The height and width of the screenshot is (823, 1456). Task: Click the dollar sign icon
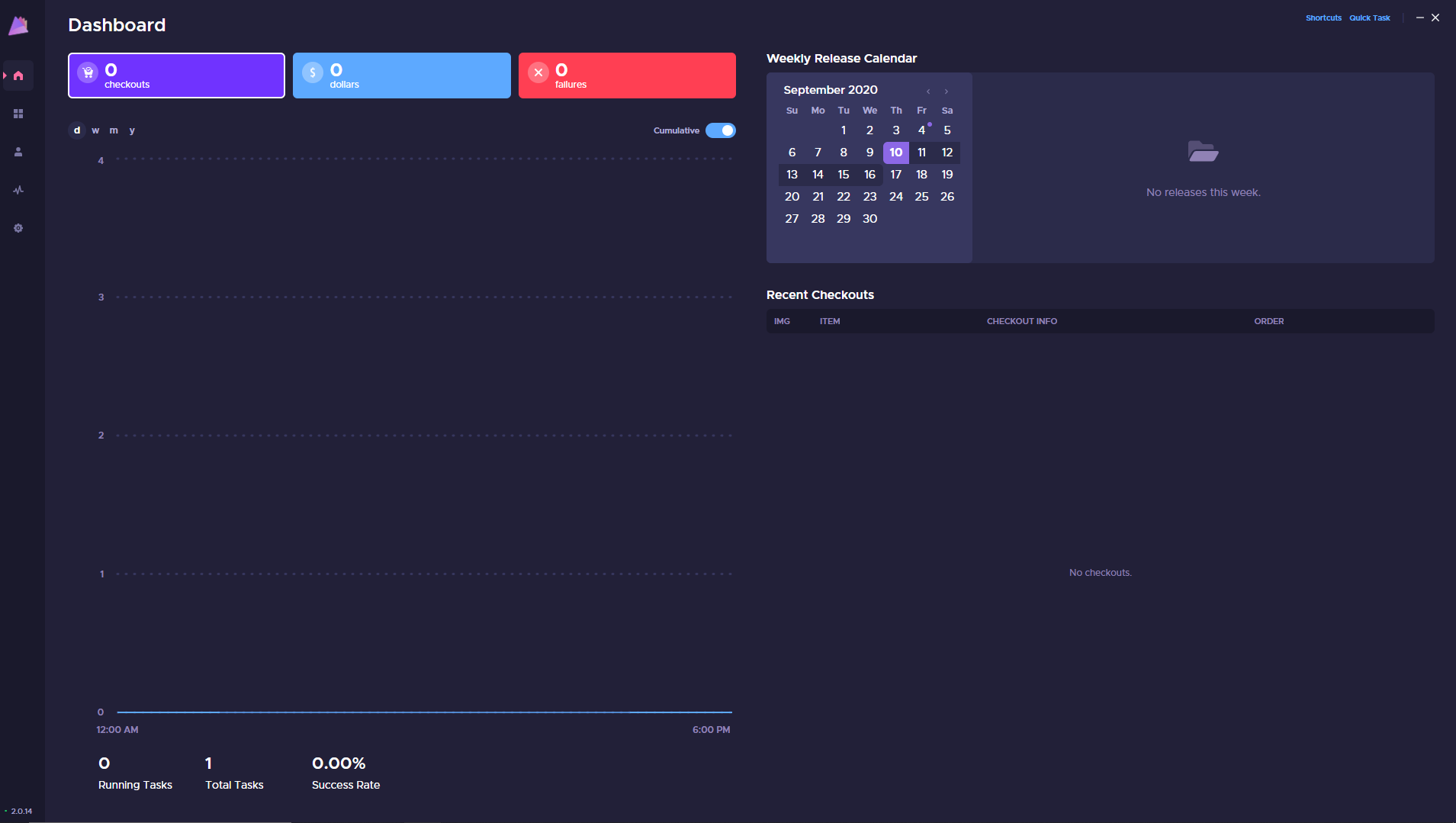point(313,72)
